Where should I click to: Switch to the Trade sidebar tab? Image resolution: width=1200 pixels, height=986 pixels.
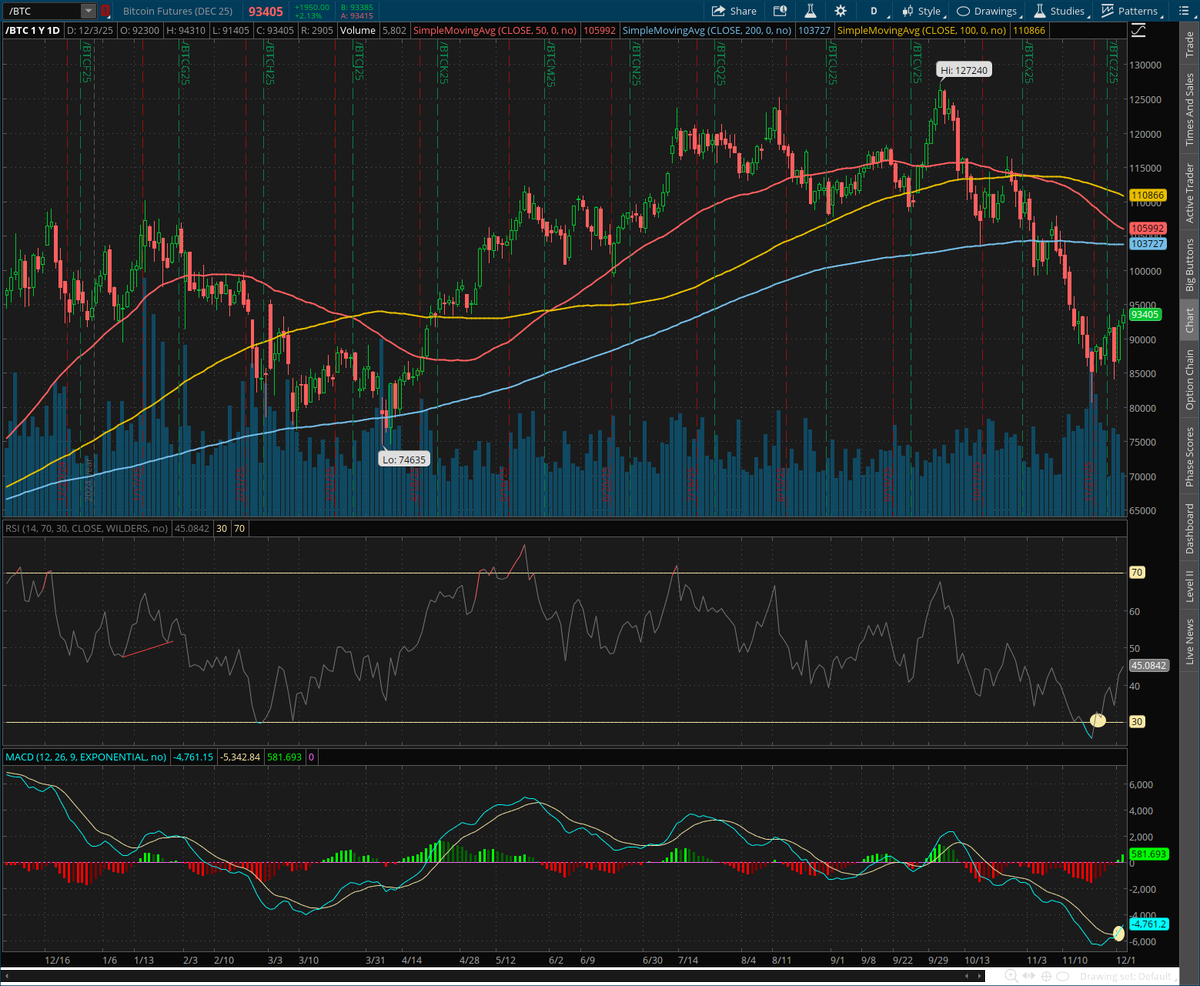coord(1188,42)
